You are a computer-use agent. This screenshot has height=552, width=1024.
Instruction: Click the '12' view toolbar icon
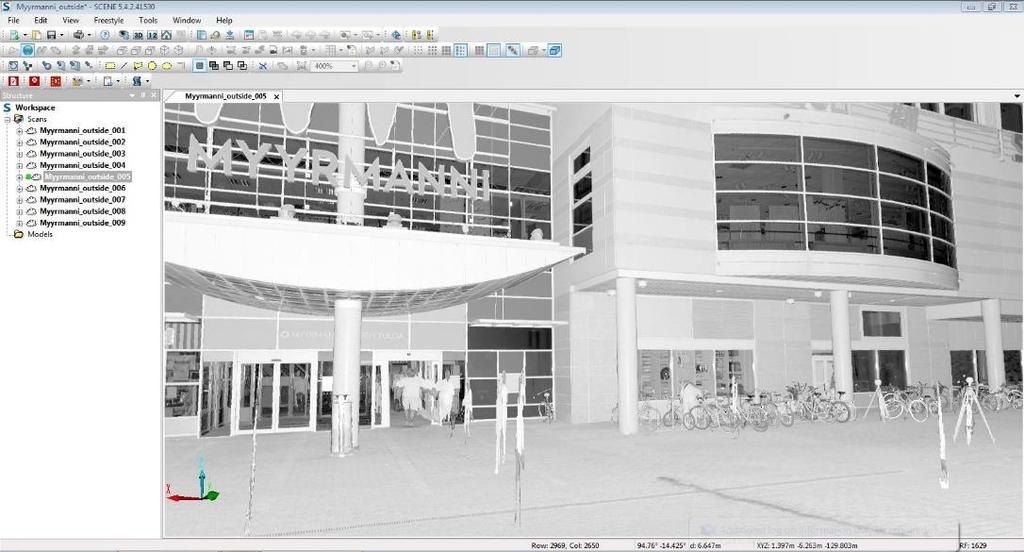point(152,35)
